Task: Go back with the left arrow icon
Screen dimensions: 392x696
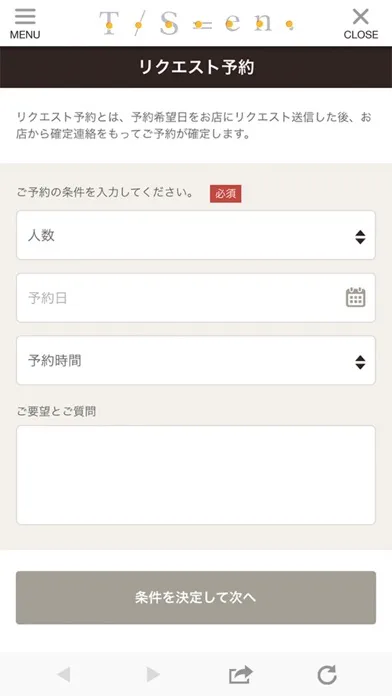Action: coord(63,675)
